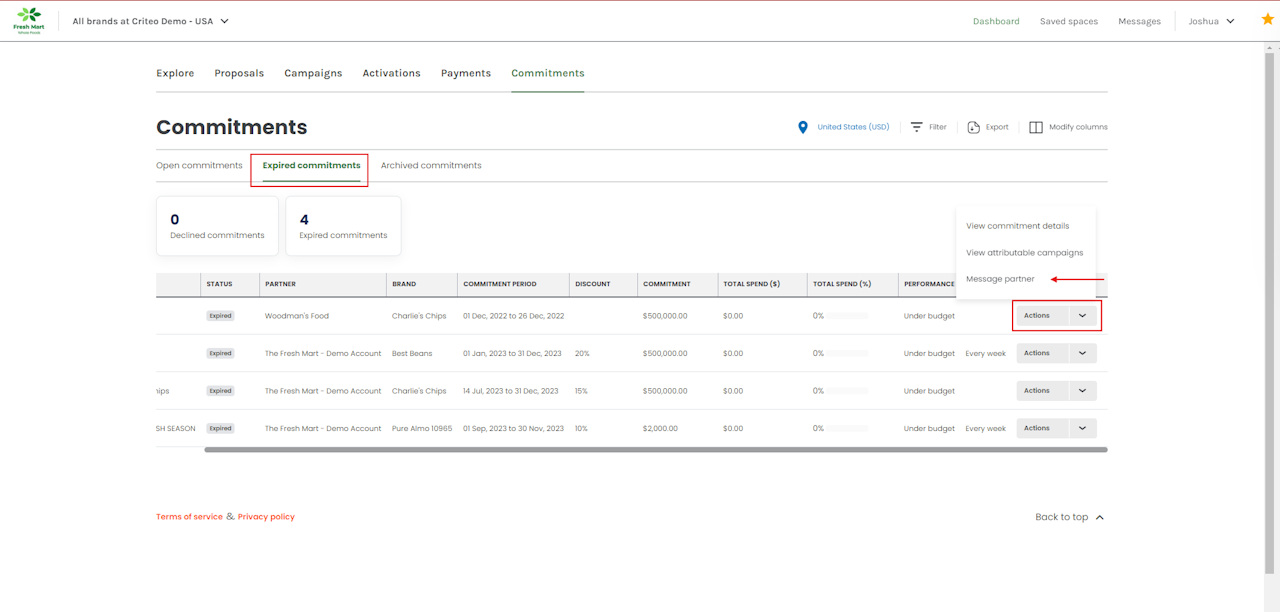The width and height of the screenshot is (1280, 612).
Task: Click the Filter funnel icon
Action: pyautogui.click(x=916, y=128)
